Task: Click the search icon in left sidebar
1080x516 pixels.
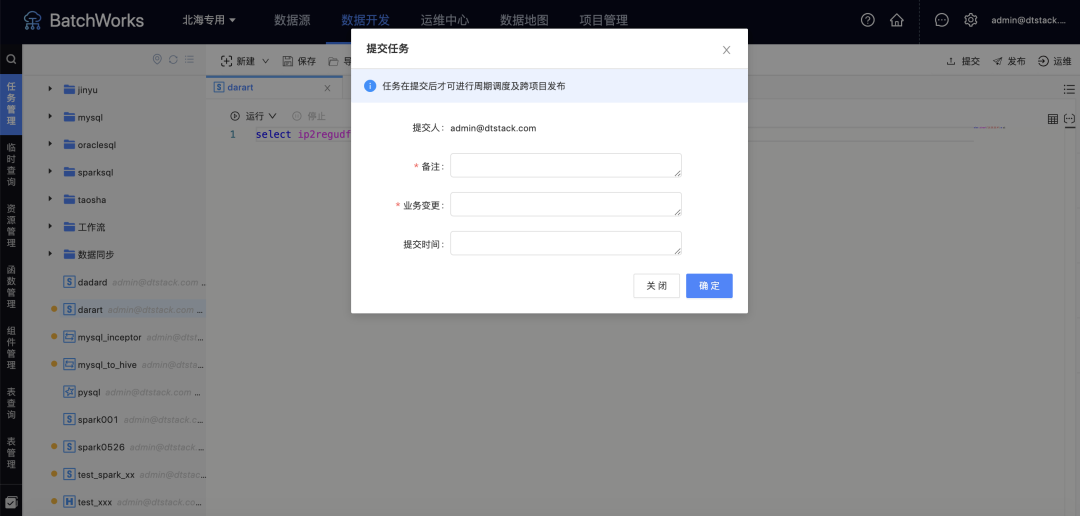Action: [11, 59]
